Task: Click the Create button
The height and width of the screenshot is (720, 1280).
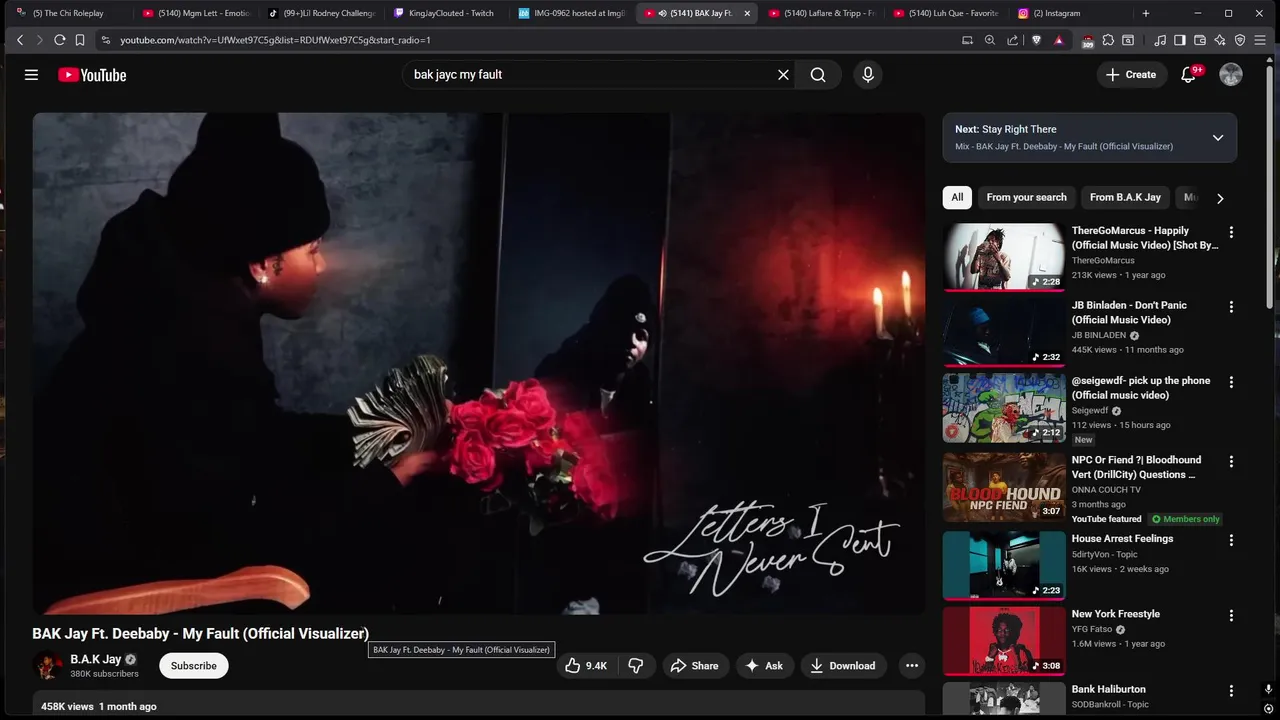Action: coord(1131,75)
